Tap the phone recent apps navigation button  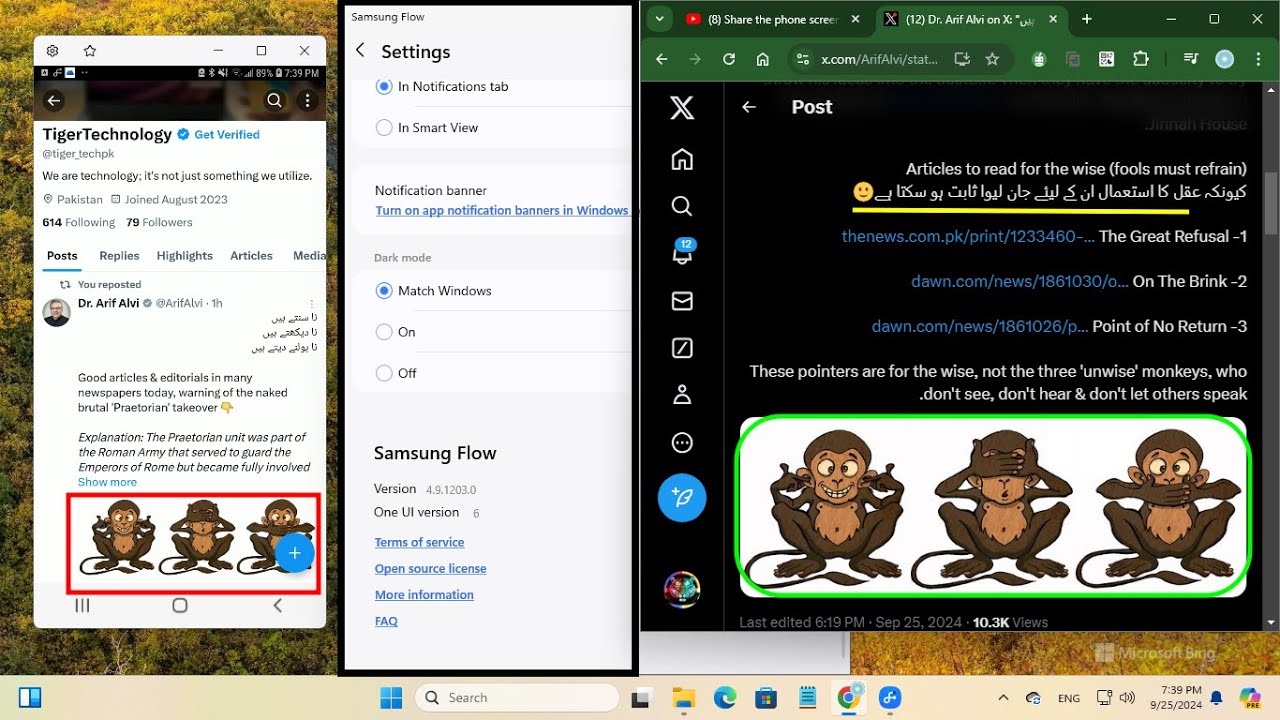83,605
